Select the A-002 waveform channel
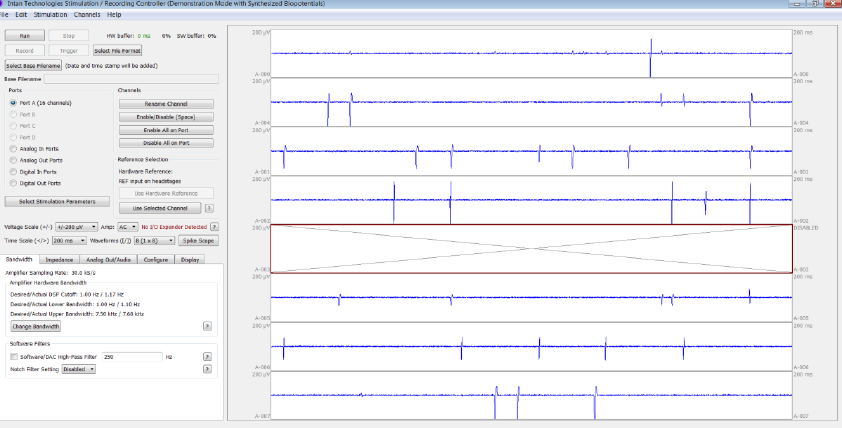Viewport: 842px width, 428px height. 531,200
